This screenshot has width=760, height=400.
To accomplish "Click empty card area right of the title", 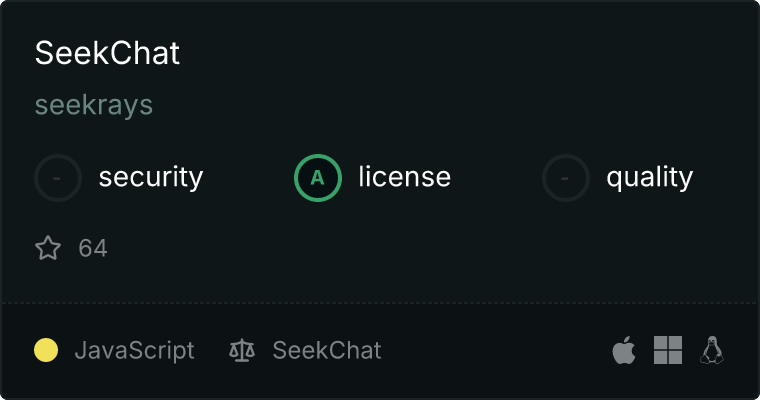I will point(480,53).
